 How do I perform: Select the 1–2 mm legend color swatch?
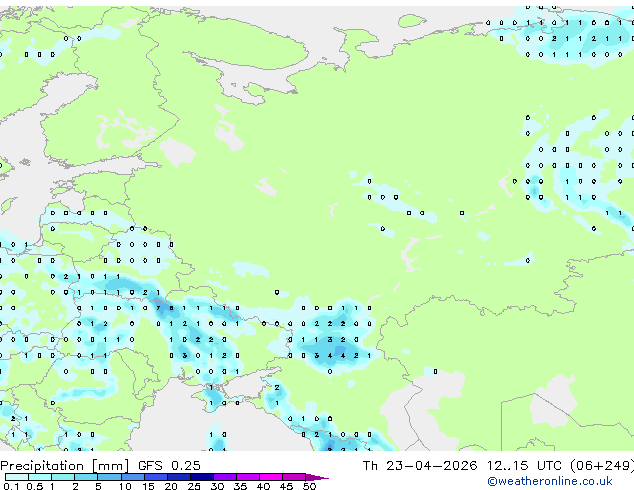click(63, 477)
